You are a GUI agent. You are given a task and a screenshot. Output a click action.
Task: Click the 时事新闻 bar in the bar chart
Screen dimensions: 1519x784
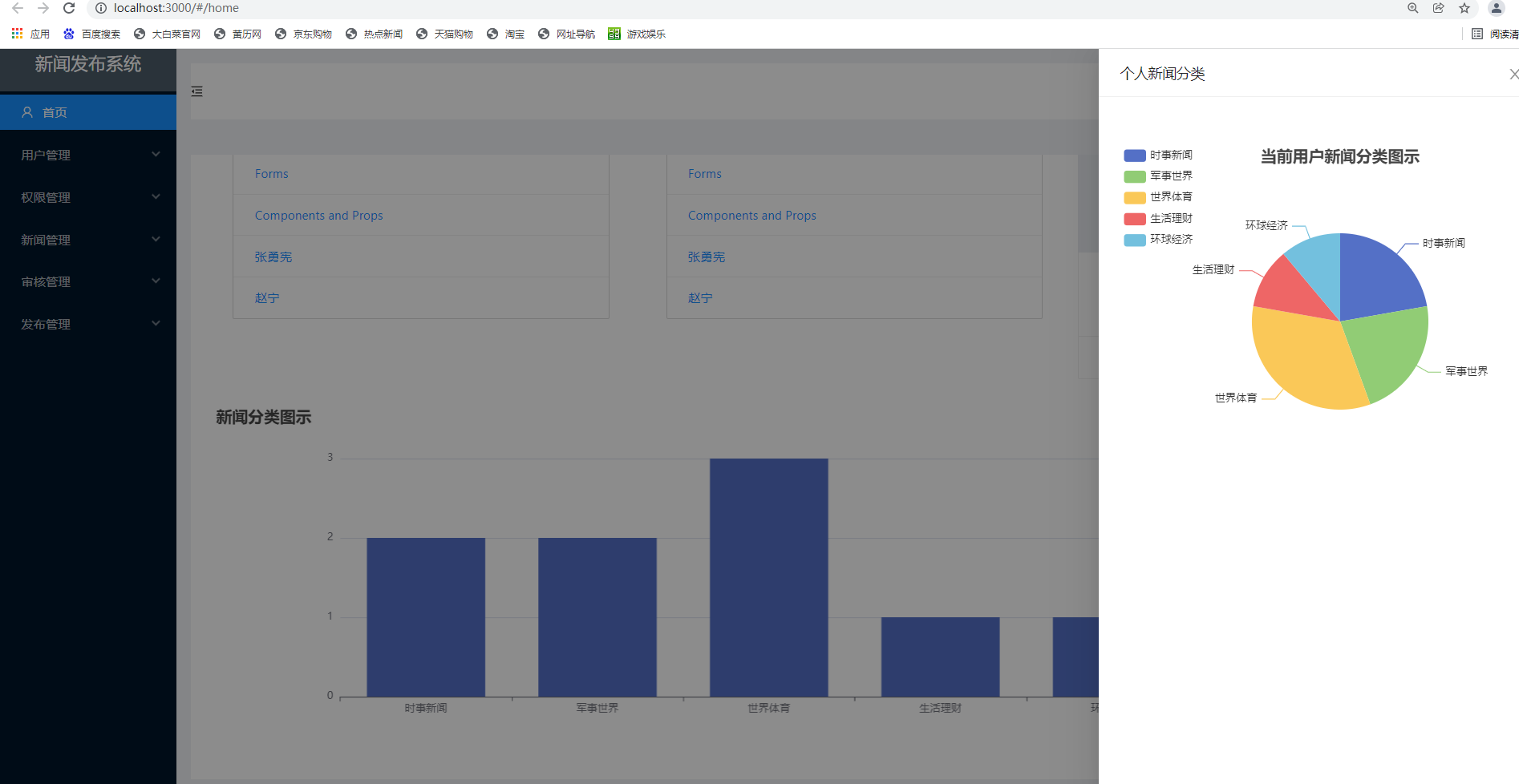426,617
